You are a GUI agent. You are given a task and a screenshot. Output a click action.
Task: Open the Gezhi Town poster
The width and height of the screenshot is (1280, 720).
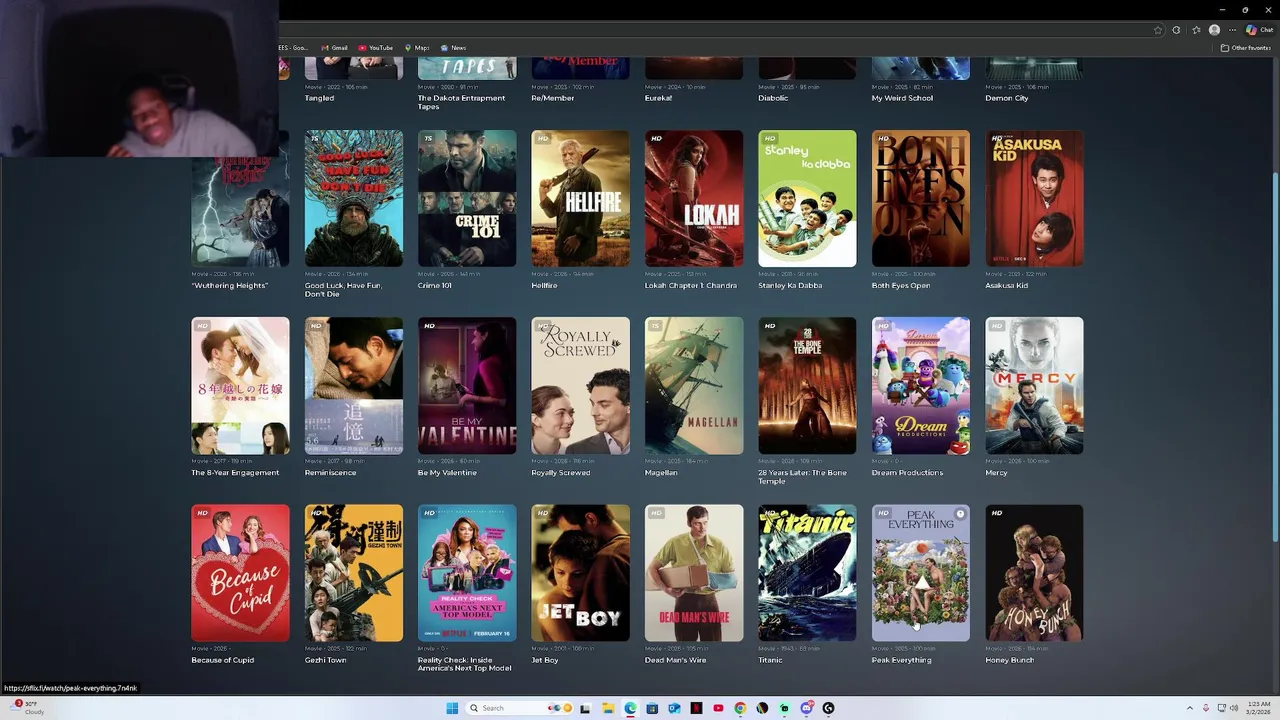(x=354, y=573)
